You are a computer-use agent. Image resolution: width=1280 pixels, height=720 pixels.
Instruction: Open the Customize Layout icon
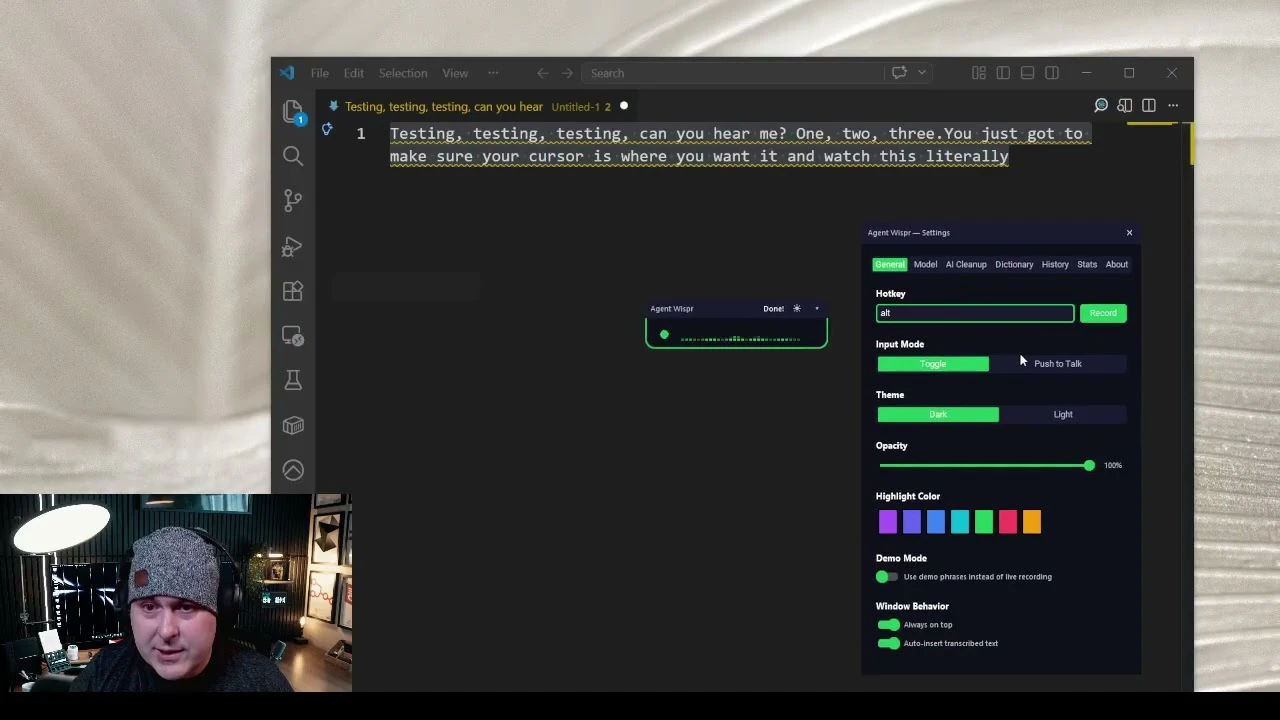pyautogui.click(x=979, y=73)
